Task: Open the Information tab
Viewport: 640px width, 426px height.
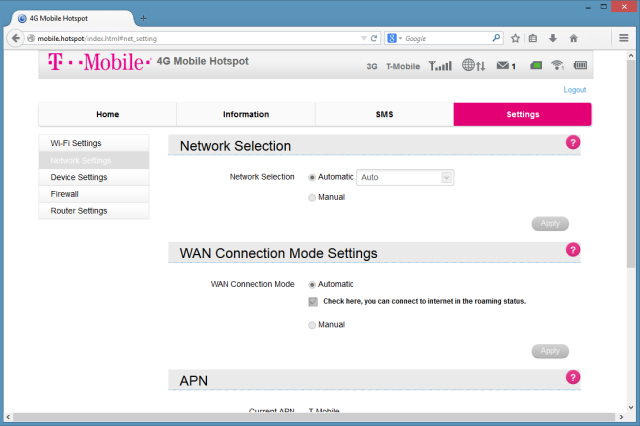Action: 246,114
